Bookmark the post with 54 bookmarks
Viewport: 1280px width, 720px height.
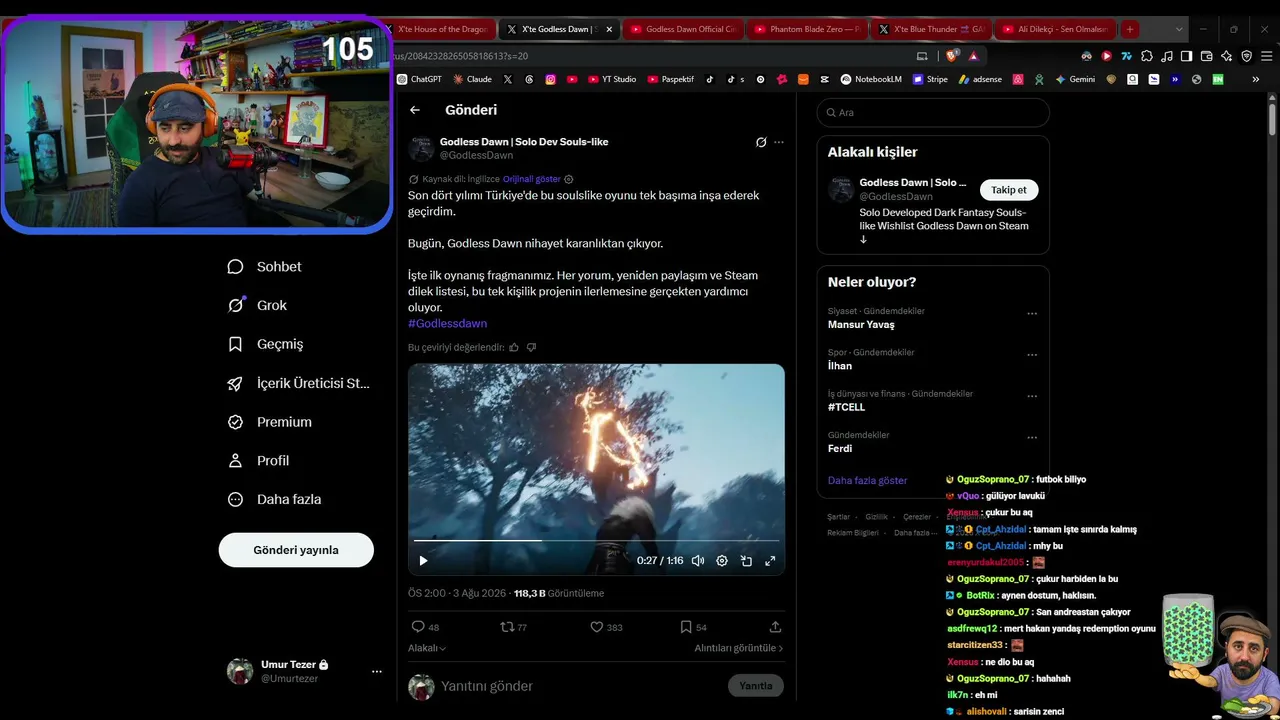pos(686,627)
